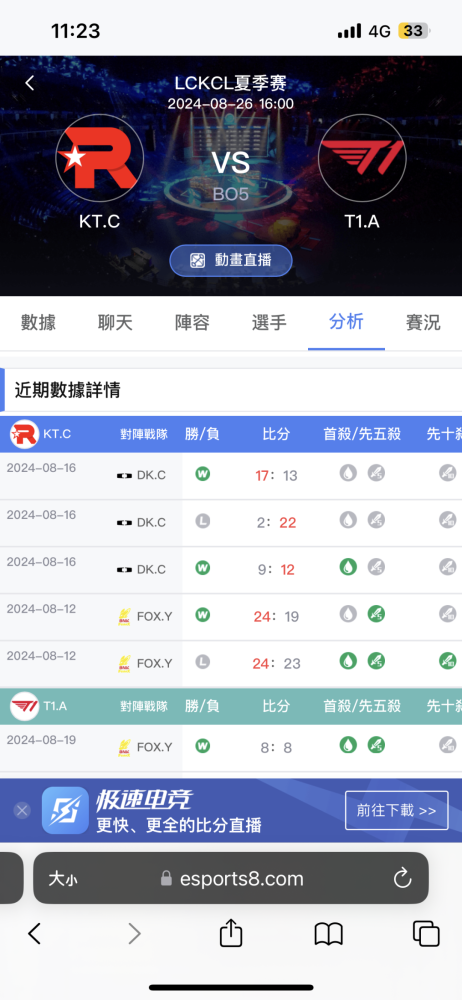Click the win badge in T1.A 8:8 row
This screenshot has width=462, height=1000.
(x=202, y=745)
